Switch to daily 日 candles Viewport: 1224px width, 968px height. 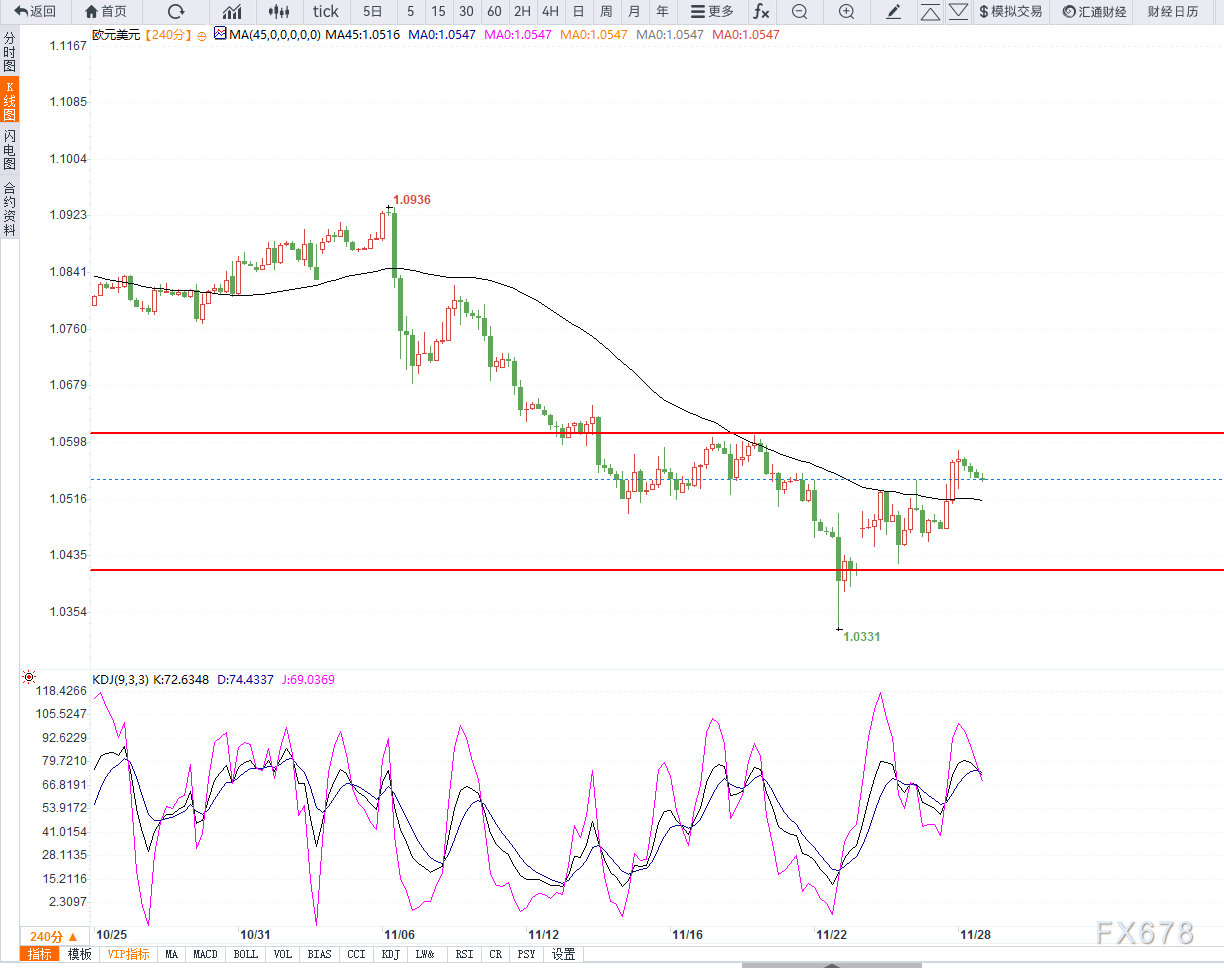click(x=578, y=12)
